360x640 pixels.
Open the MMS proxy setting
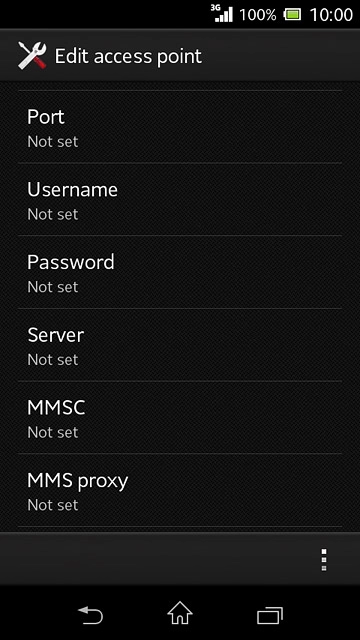pyautogui.click(x=180, y=490)
